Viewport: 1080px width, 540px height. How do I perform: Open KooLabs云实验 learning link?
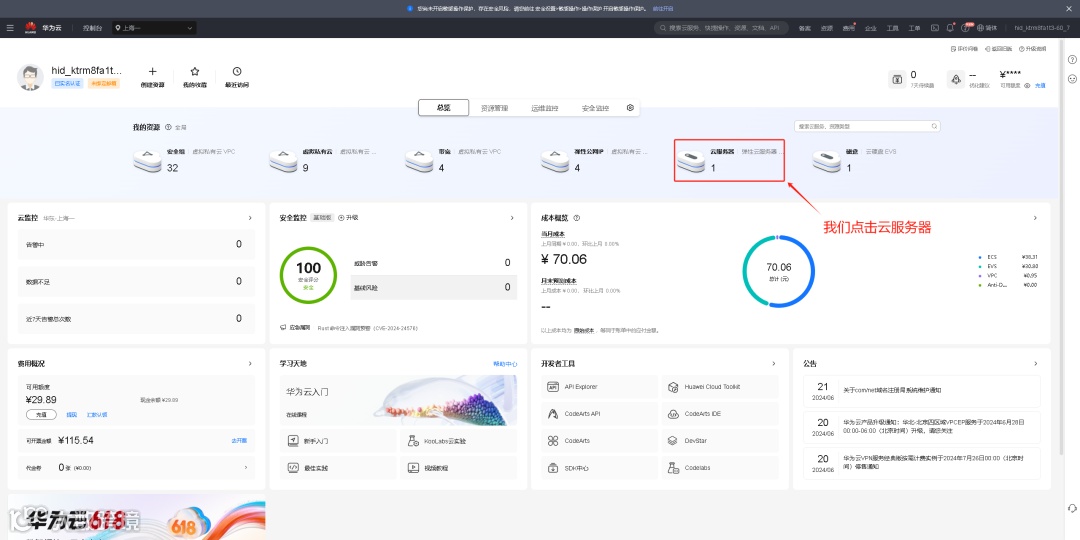pos(458,441)
